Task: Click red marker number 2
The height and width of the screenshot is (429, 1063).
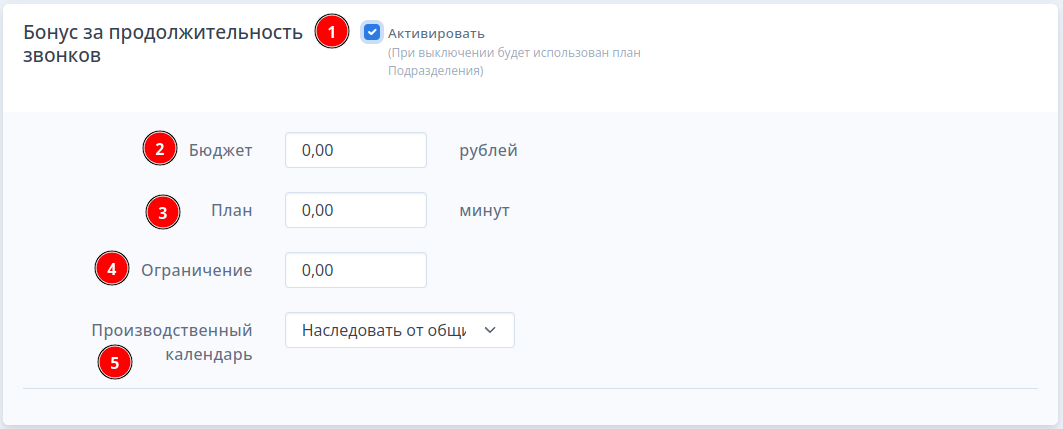Action: (x=159, y=148)
